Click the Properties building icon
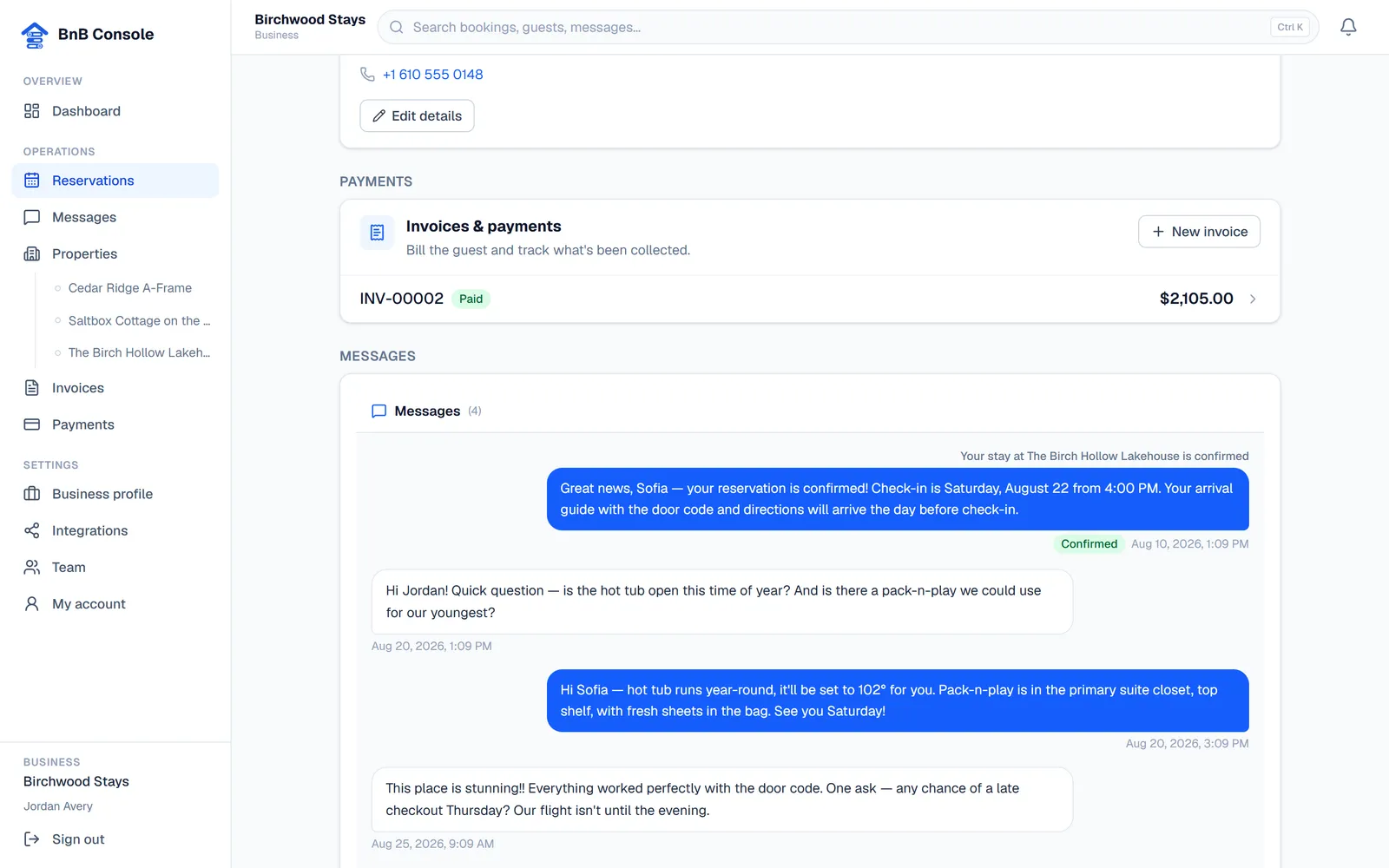Screen dimensions: 1389x868 [32, 253]
